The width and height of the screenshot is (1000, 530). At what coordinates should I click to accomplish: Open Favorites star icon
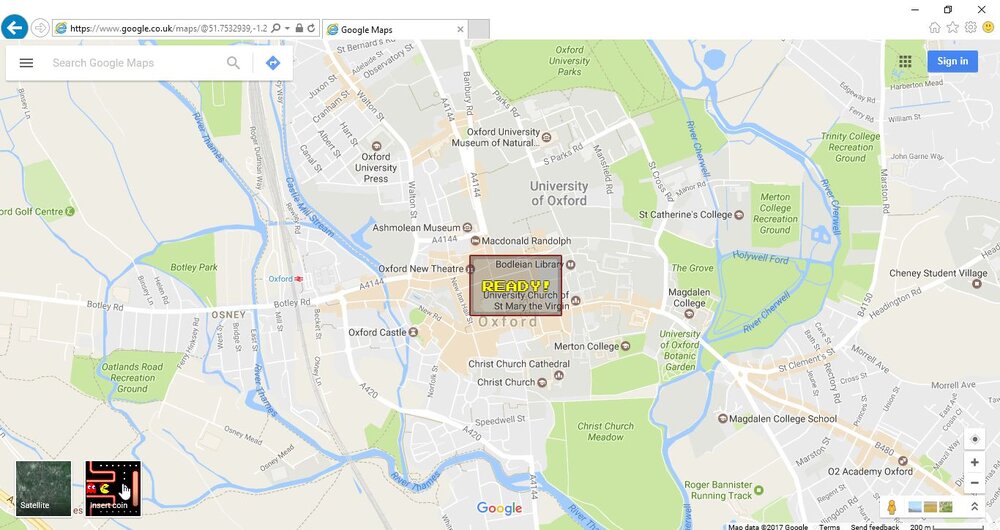[952, 27]
